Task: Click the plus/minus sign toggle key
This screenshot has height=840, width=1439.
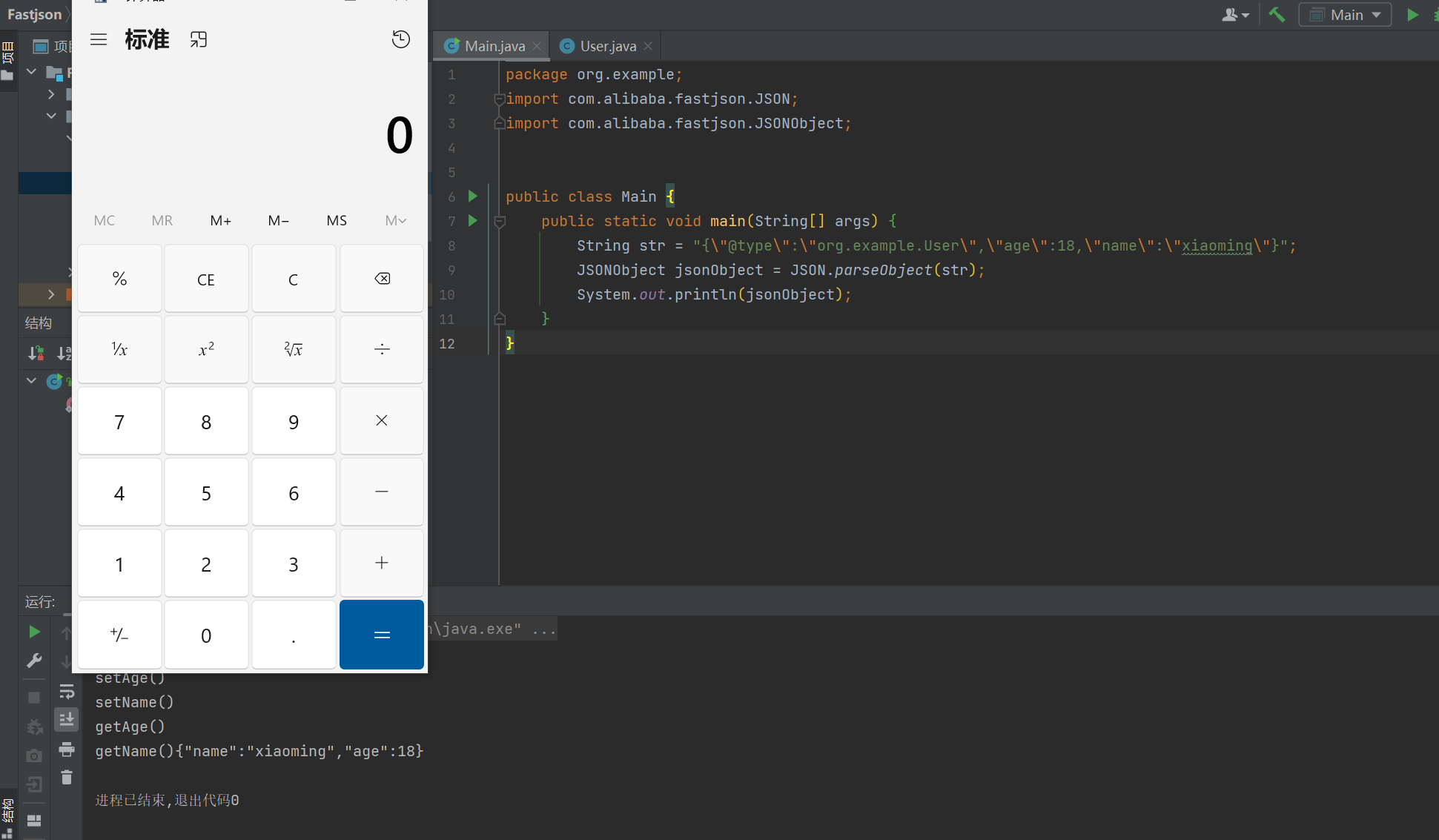Action: coord(119,635)
